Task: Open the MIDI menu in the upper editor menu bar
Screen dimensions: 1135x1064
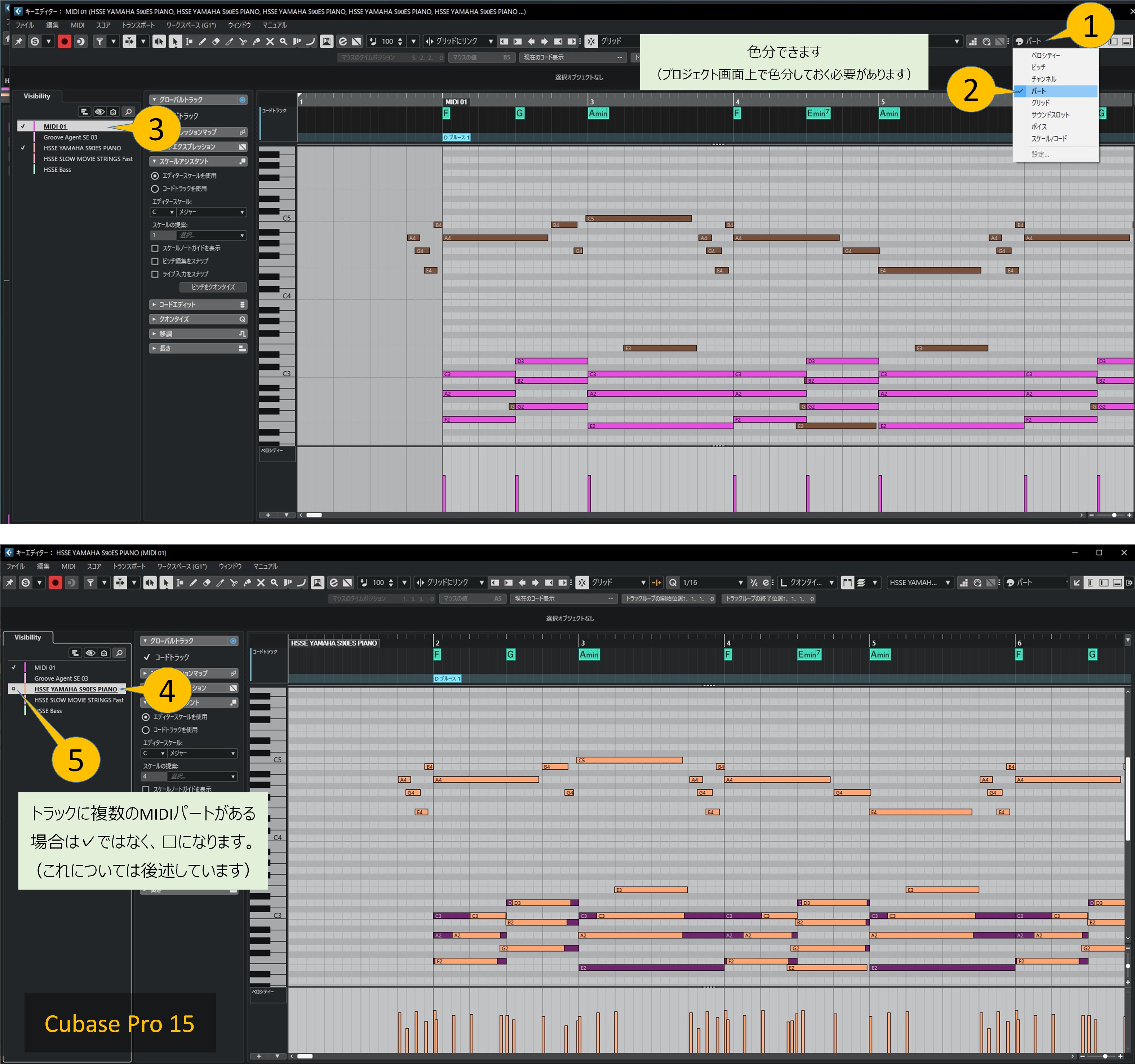Action: 77,25
